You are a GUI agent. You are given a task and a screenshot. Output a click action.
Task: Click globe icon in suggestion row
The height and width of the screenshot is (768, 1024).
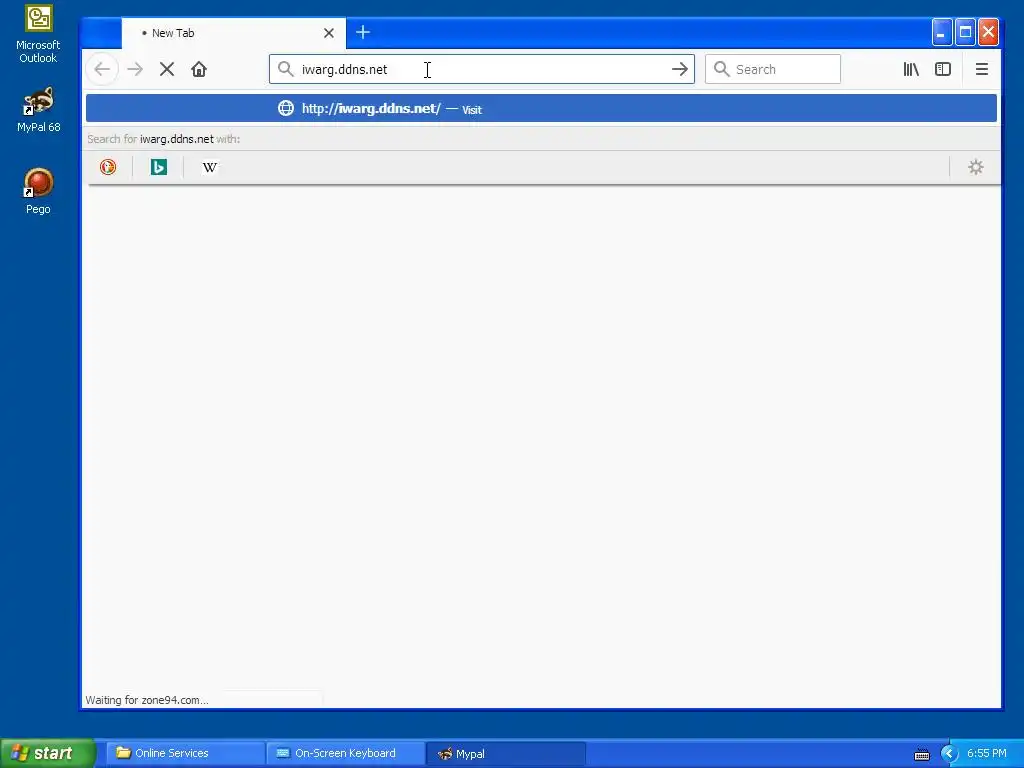pos(286,108)
